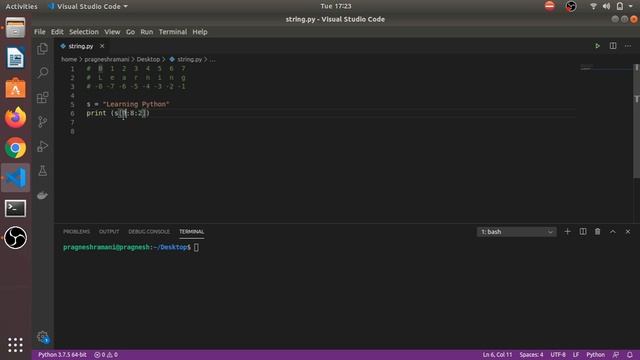This screenshot has height=360, width=640.
Task: Open LibreOffice Writer from the dock
Action: pyautogui.click(x=16, y=58)
